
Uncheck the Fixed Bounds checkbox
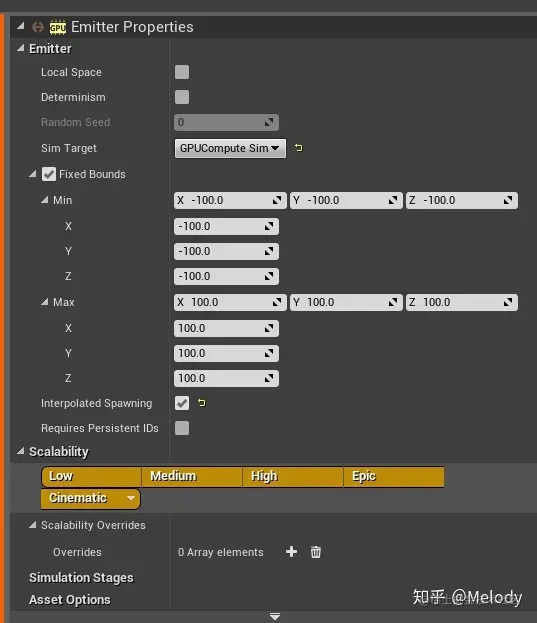(x=49, y=174)
